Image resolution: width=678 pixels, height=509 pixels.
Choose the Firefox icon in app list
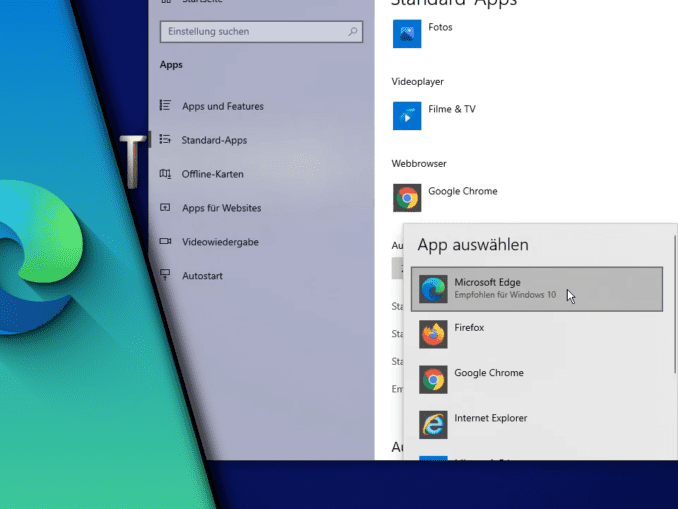point(433,334)
